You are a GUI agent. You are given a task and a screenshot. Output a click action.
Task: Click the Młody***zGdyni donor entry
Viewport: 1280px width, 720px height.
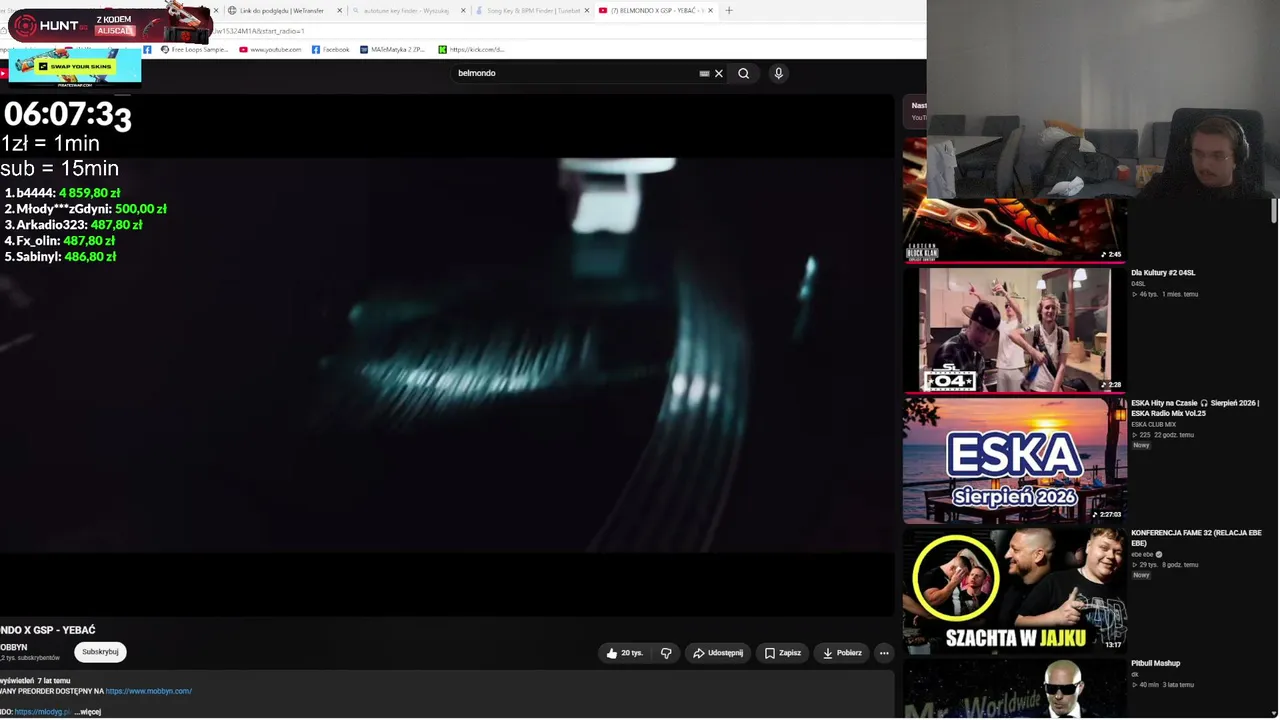(85, 209)
